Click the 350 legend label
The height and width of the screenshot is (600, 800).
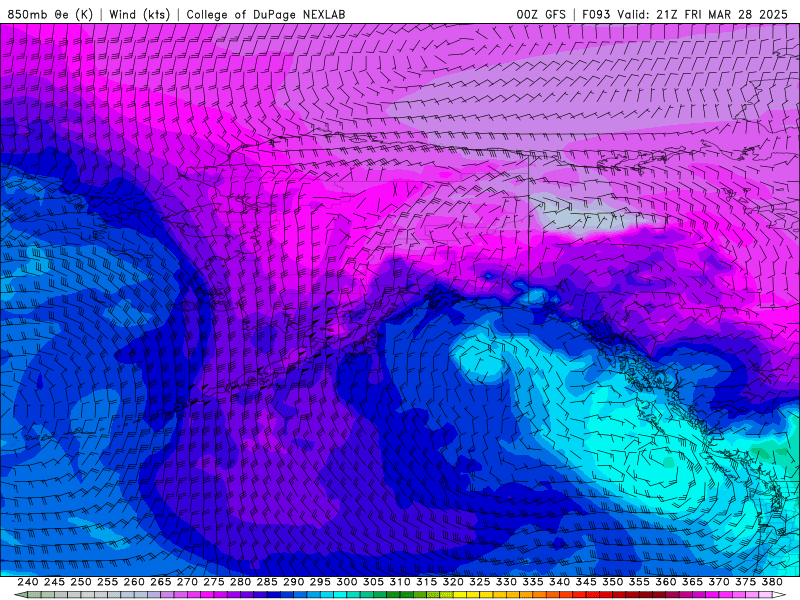click(x=612, y=582)
